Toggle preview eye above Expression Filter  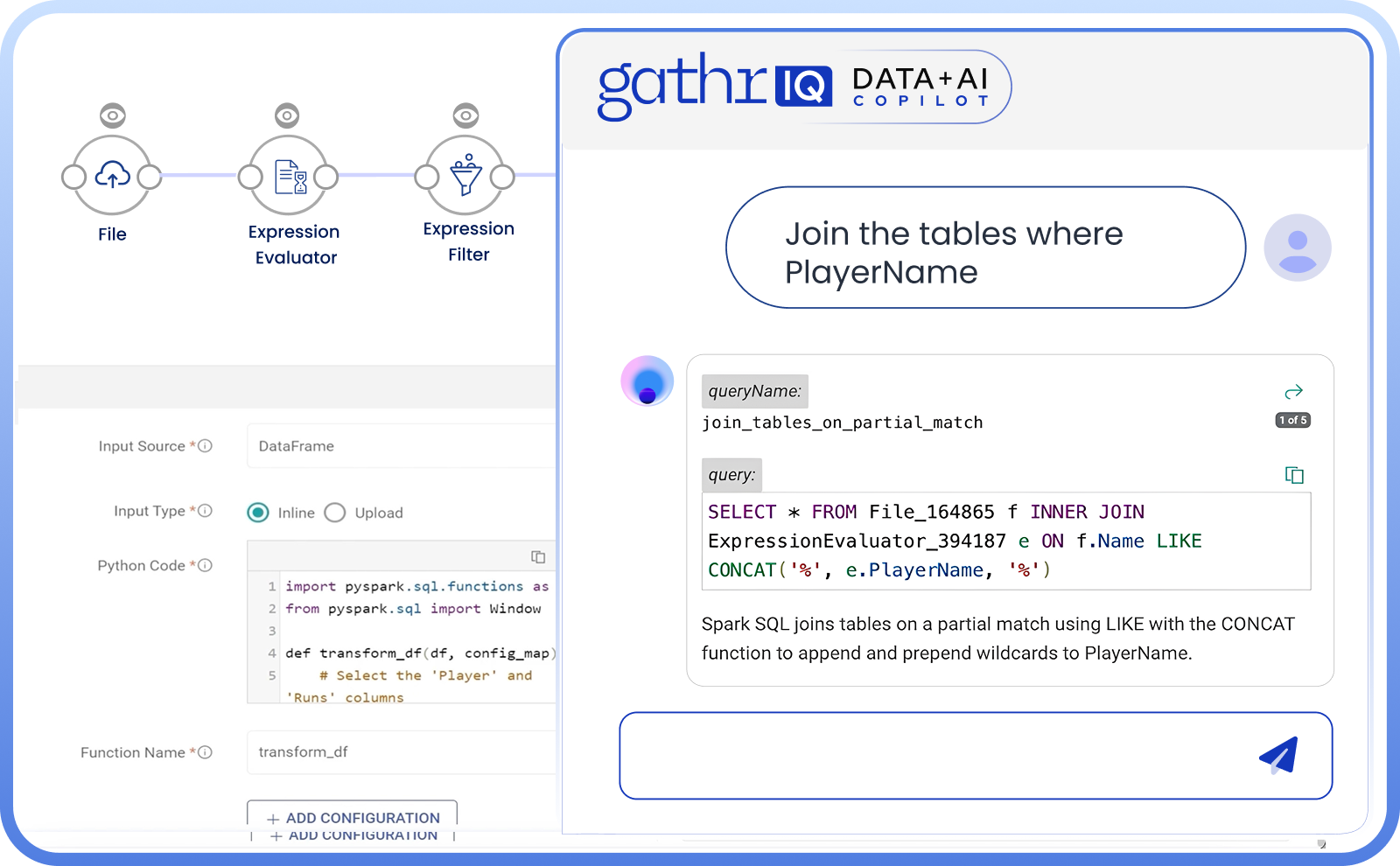tap(465, 115)
